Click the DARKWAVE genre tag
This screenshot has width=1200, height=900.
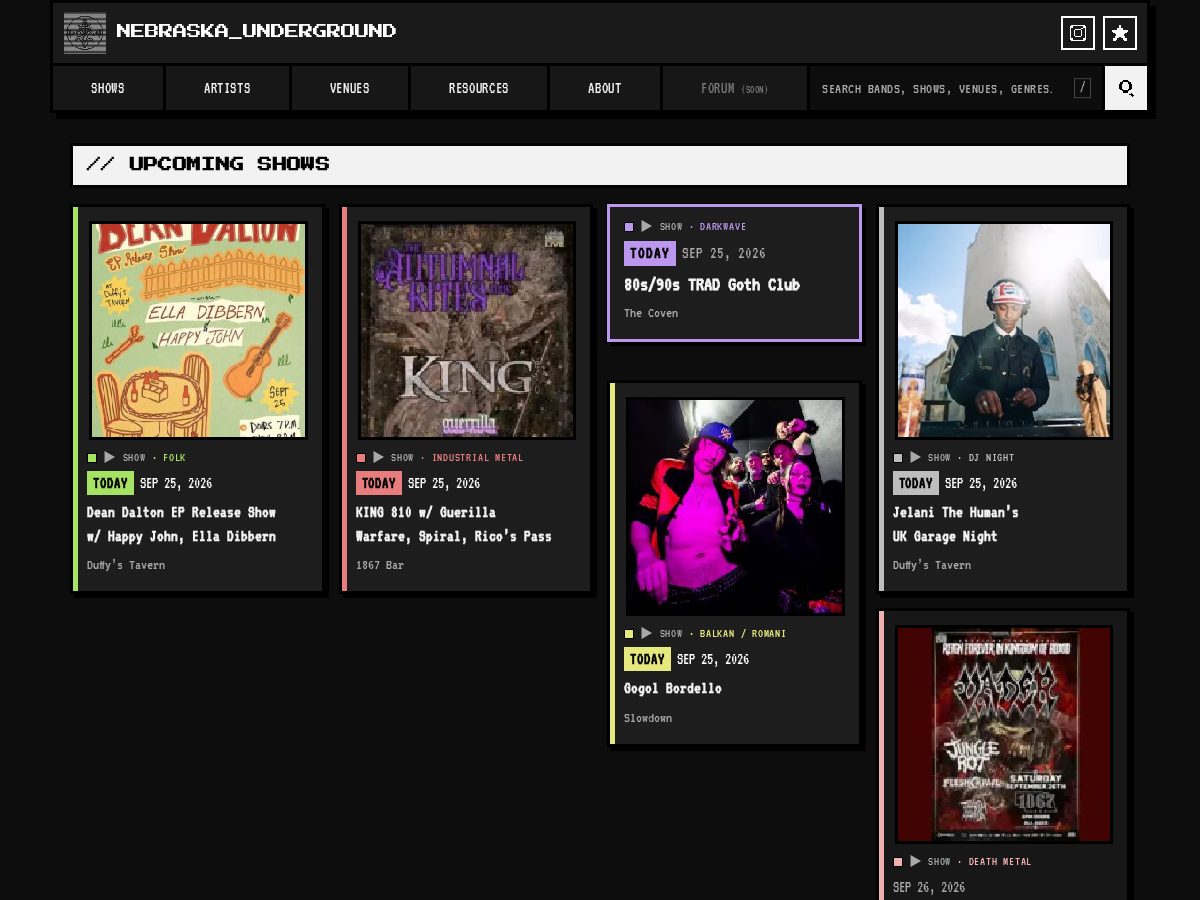click(x=723, y=227)
